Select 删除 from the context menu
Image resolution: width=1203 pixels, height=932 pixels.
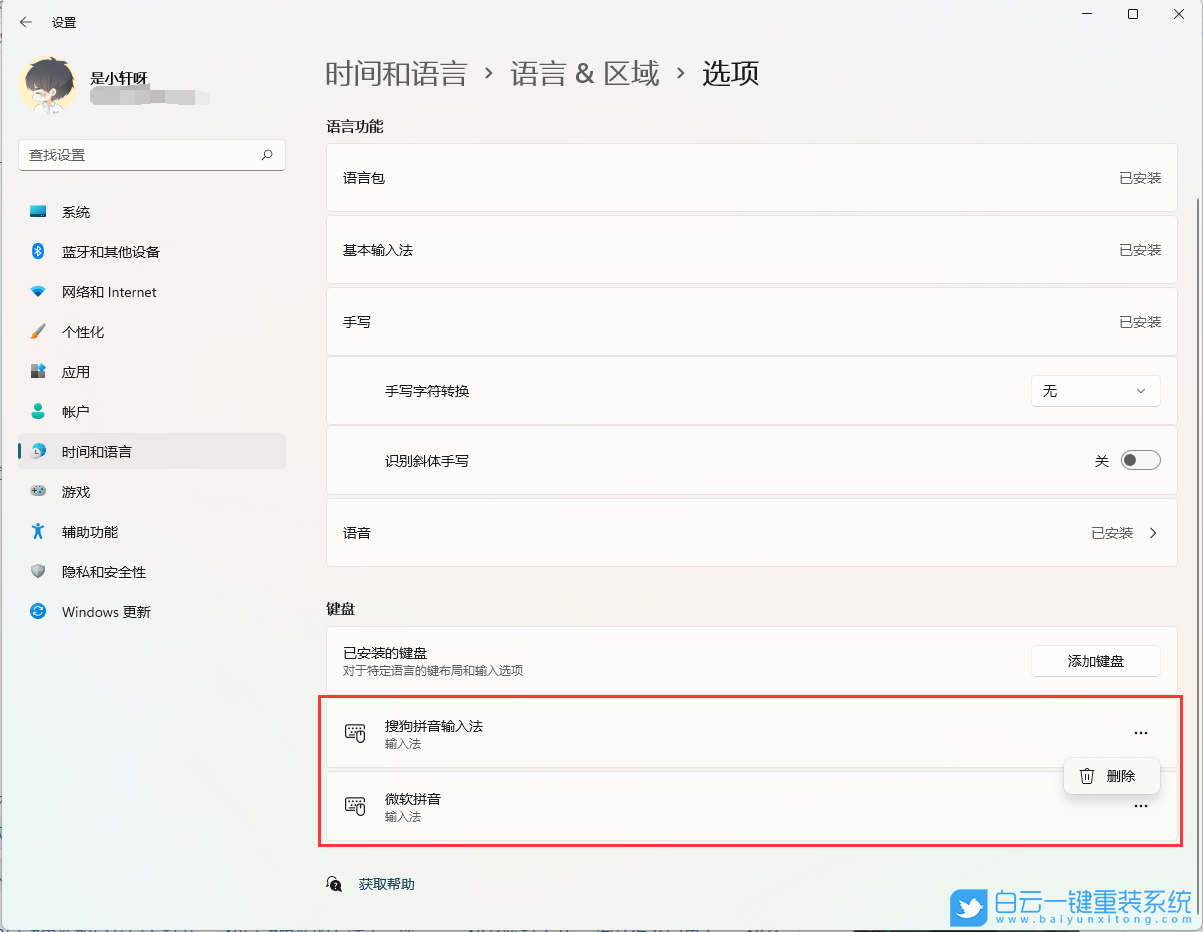coord(1112,775)
